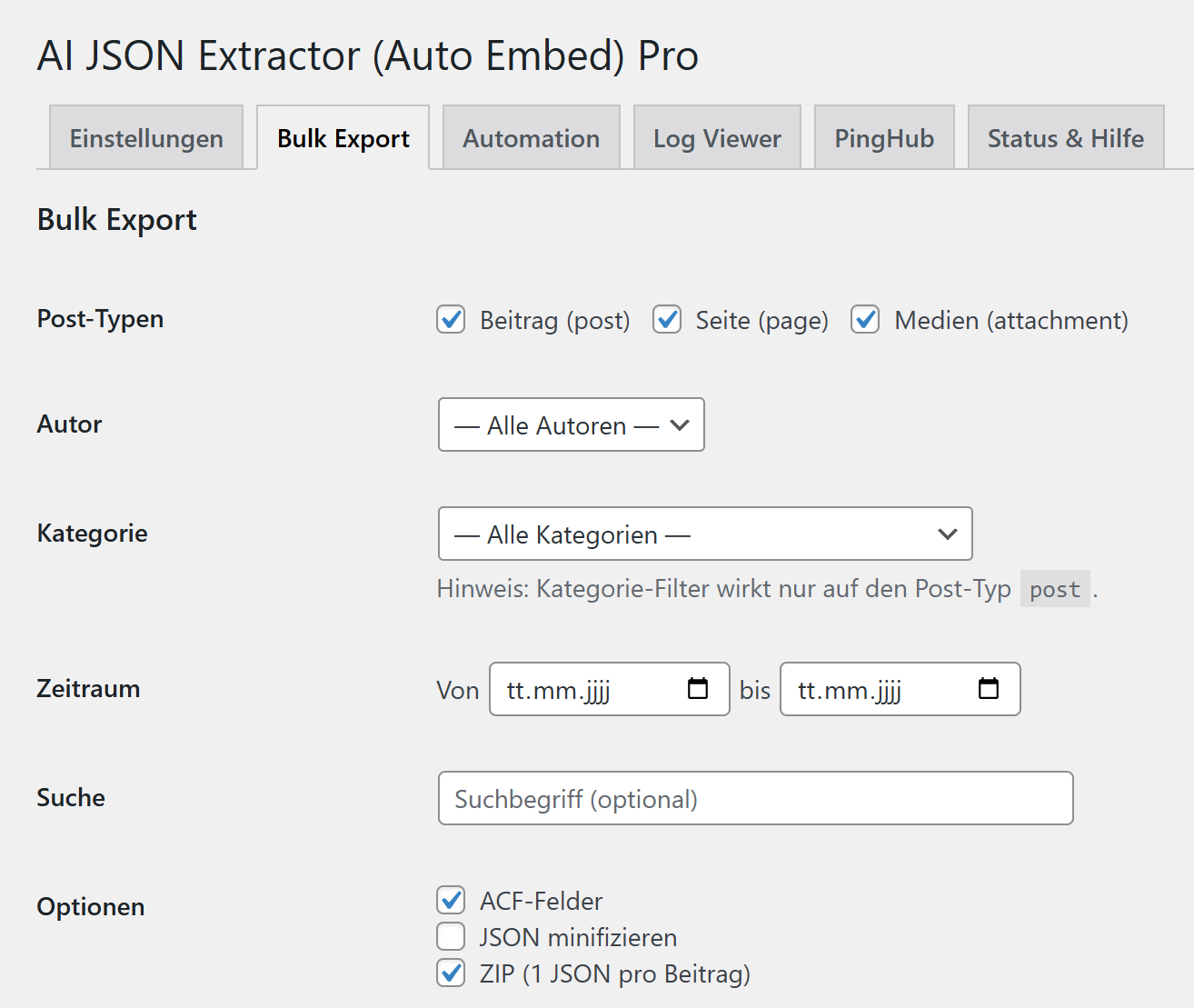Viewport: 1194px width, 1008px height.
Task: Click the Suchbegriff search field
Action: pyautogui.click(x=754, y=798)
